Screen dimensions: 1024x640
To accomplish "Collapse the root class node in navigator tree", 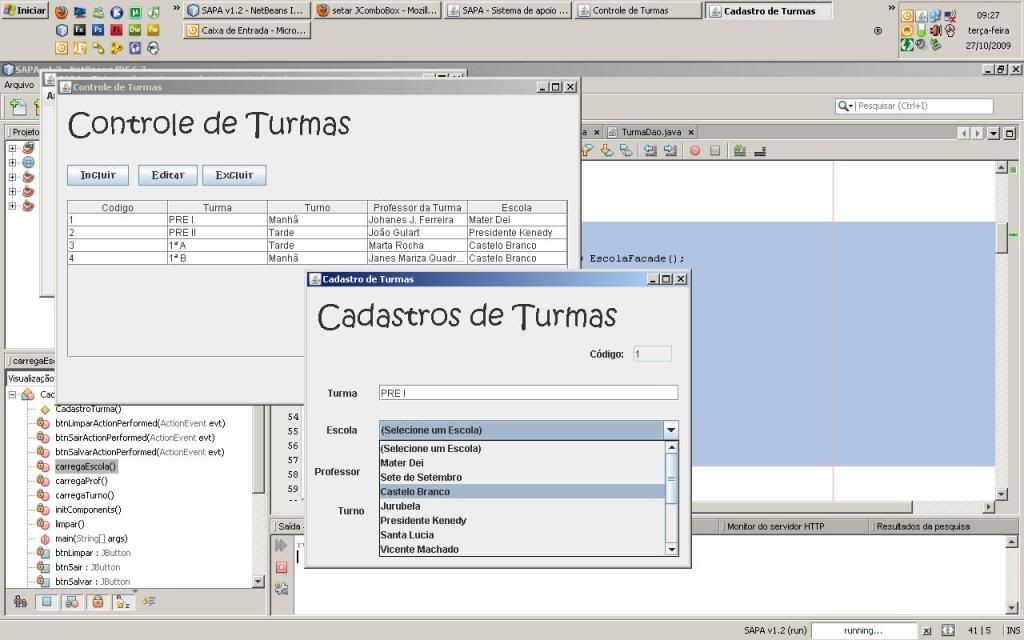I will [13, 395].
